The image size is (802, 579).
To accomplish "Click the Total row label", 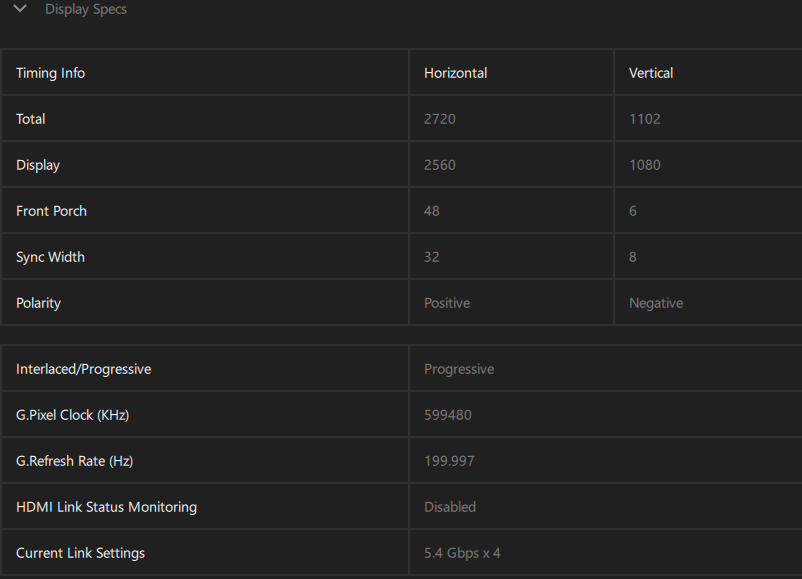I will click(x=31, y=119).
